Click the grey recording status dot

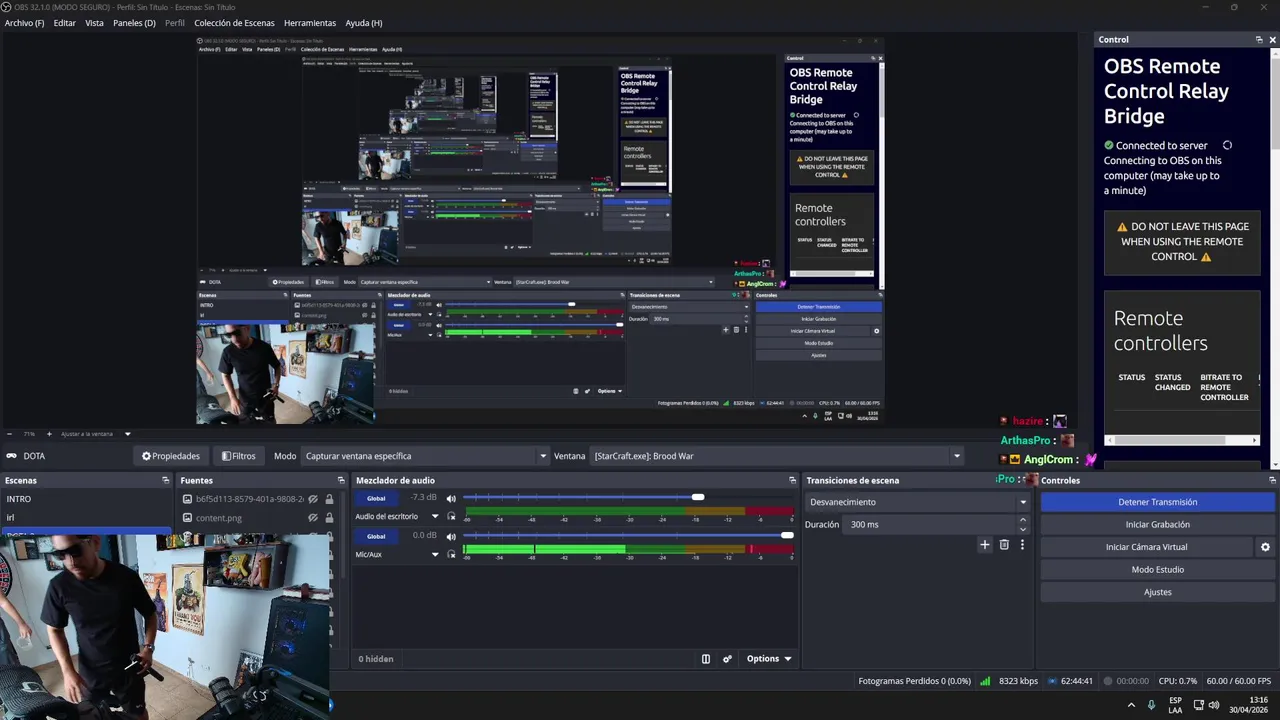[1107, 681]
